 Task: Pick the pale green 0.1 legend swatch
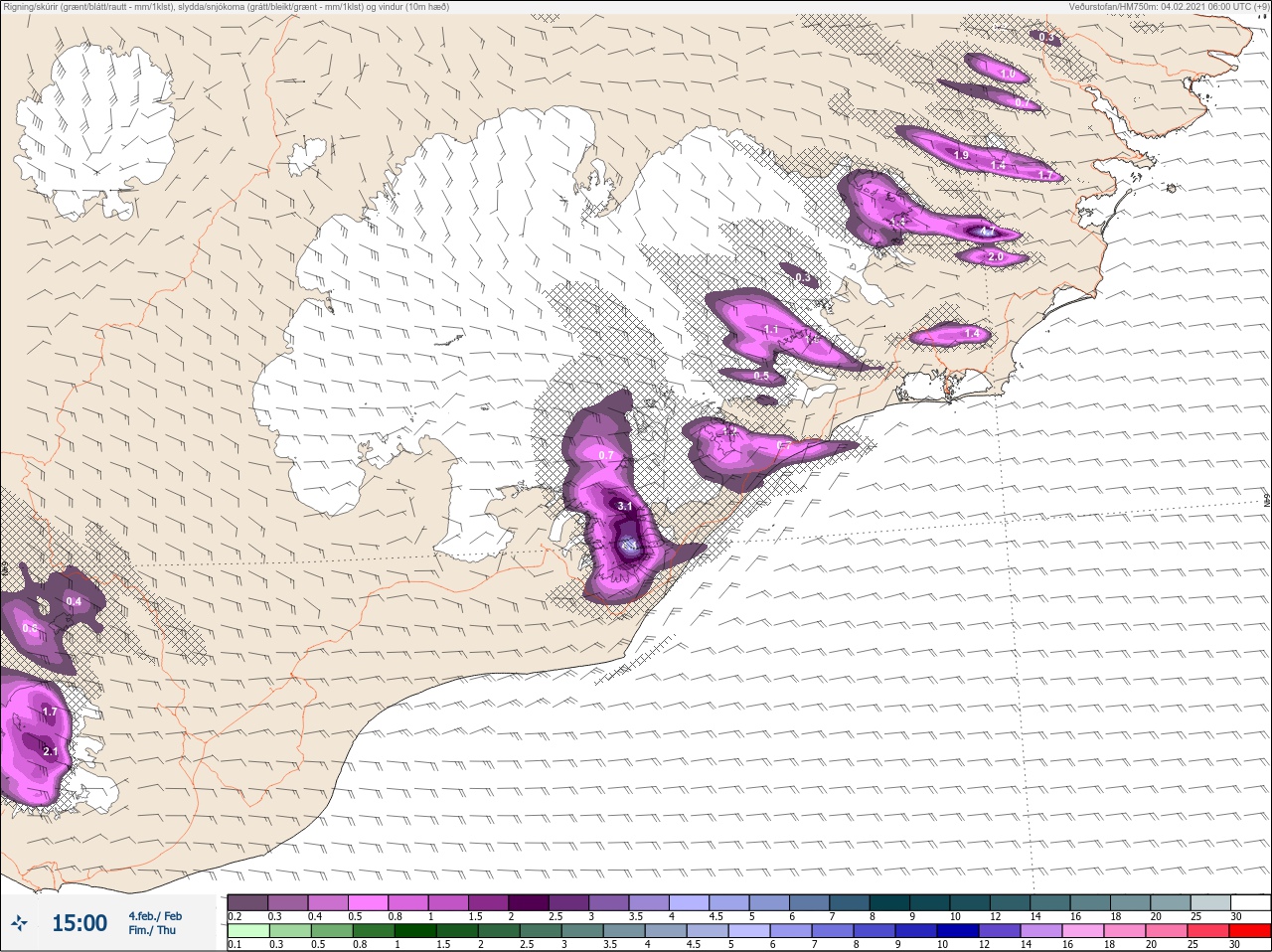pyautogui.click(x=247, y=931)
